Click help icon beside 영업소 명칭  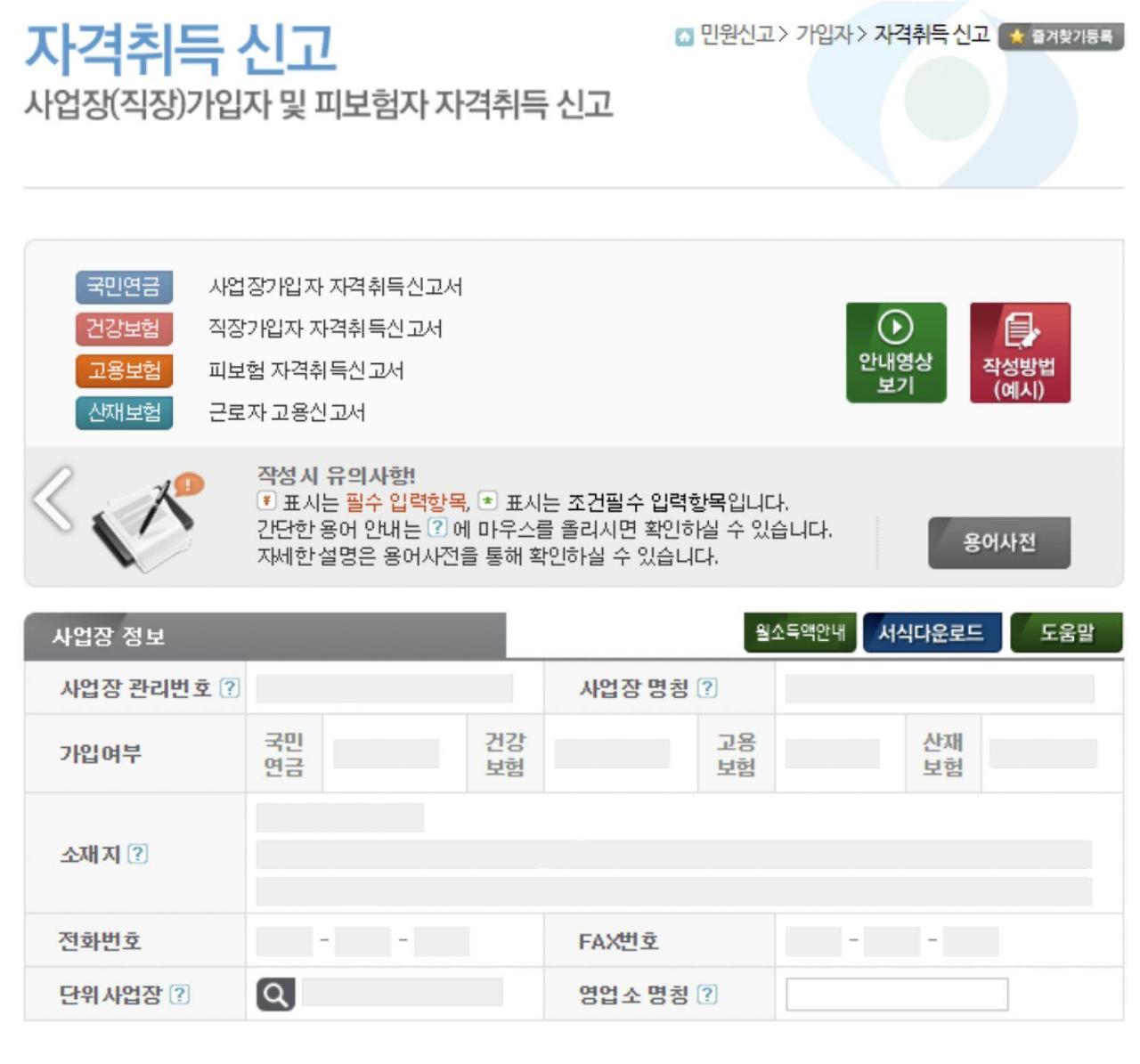tap(707, 995)
